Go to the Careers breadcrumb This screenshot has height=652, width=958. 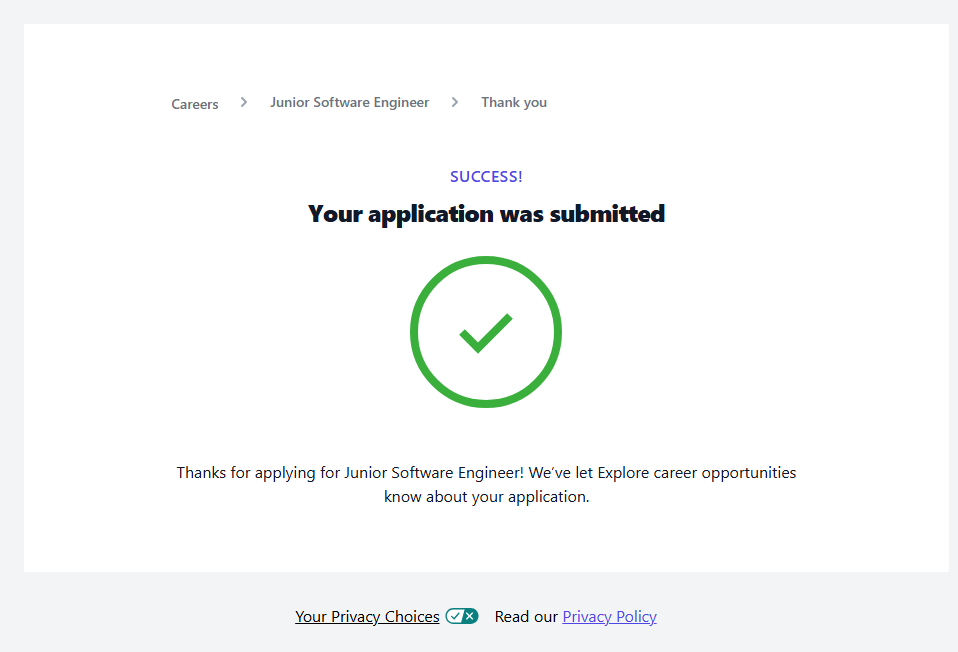(195, 103)
